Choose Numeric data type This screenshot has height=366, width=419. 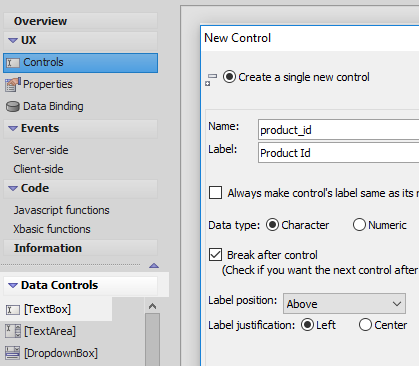359,225
